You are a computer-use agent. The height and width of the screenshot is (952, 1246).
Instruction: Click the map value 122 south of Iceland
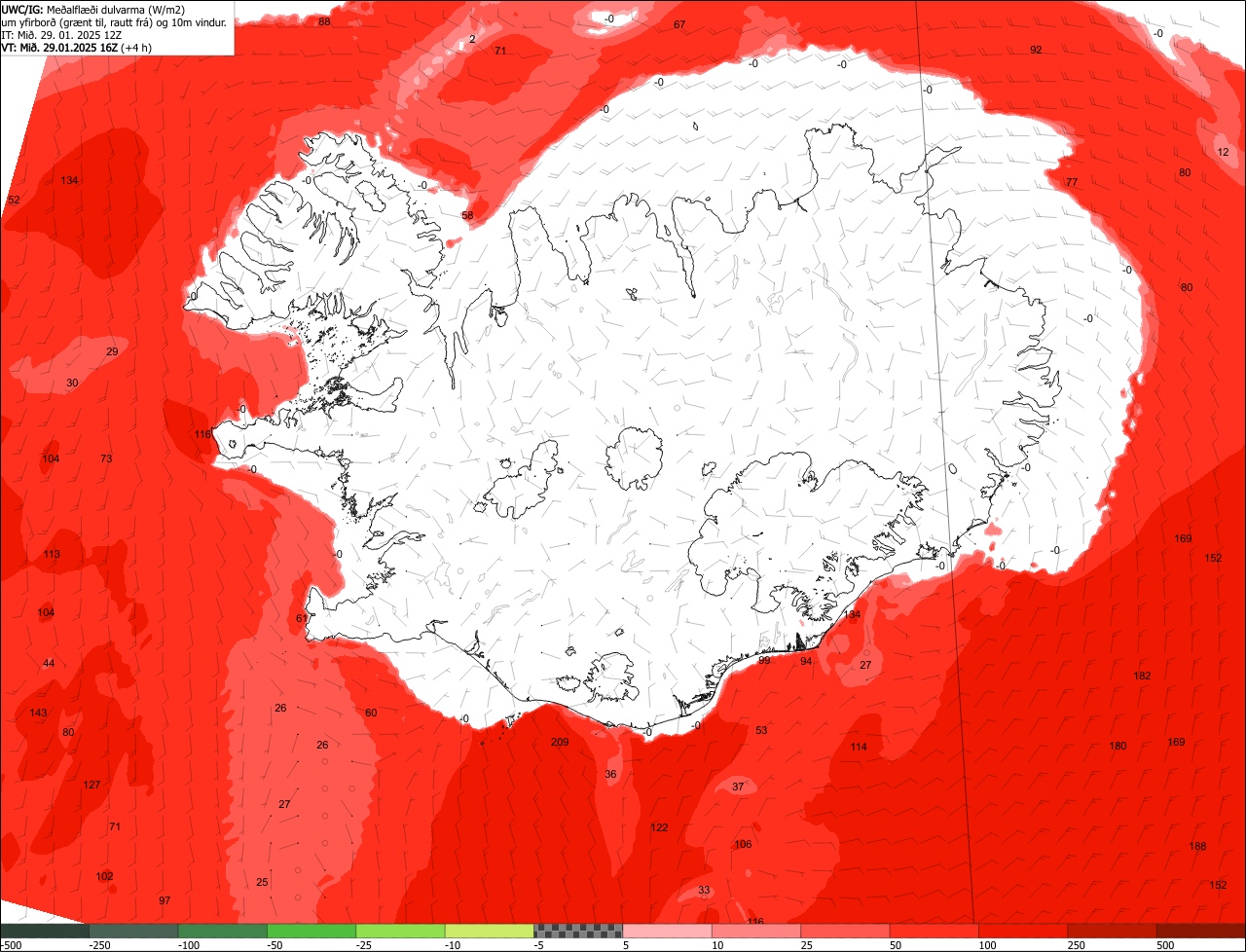(659, 827)
